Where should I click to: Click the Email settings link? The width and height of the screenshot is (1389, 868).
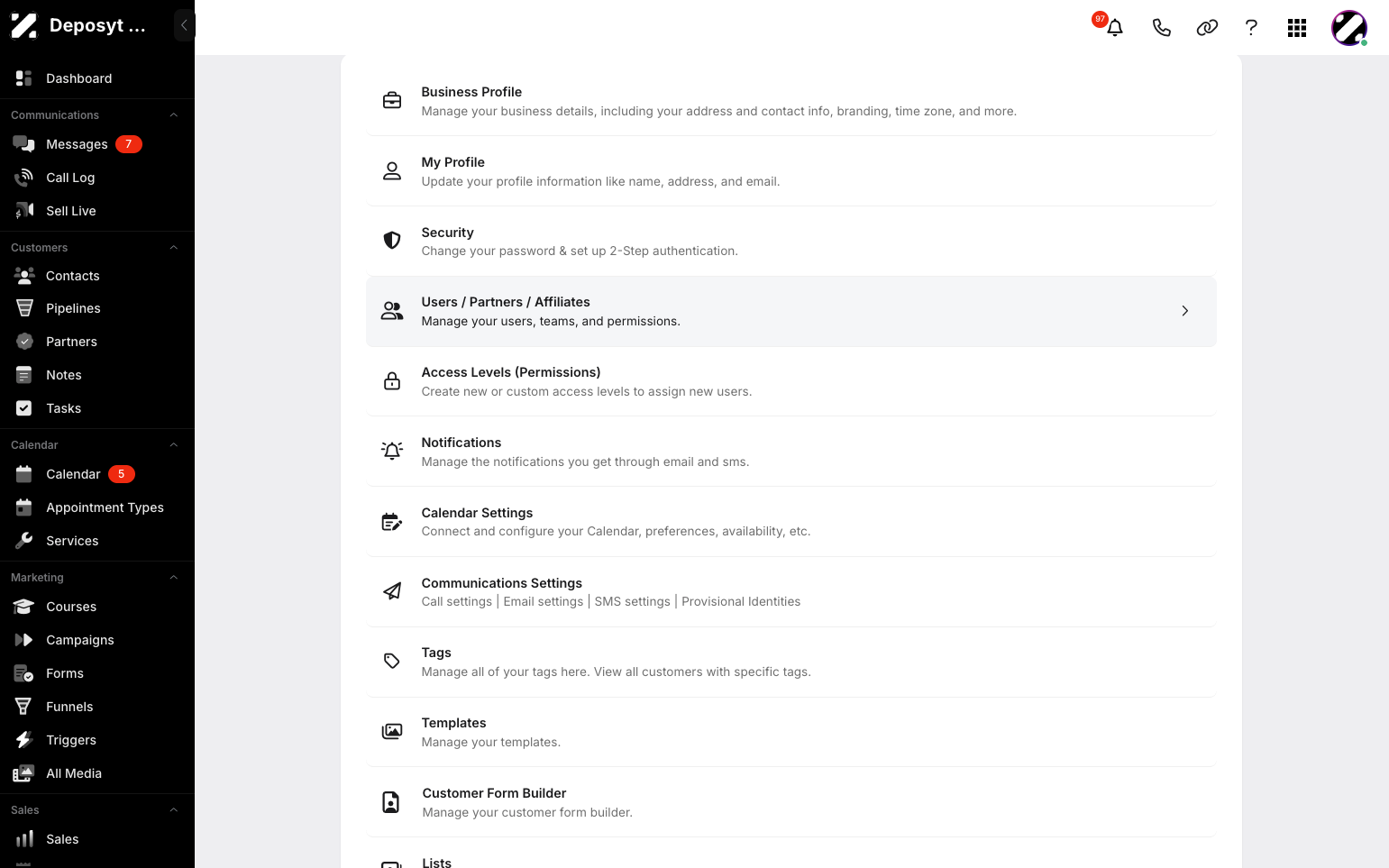click(x=544, y=601)
